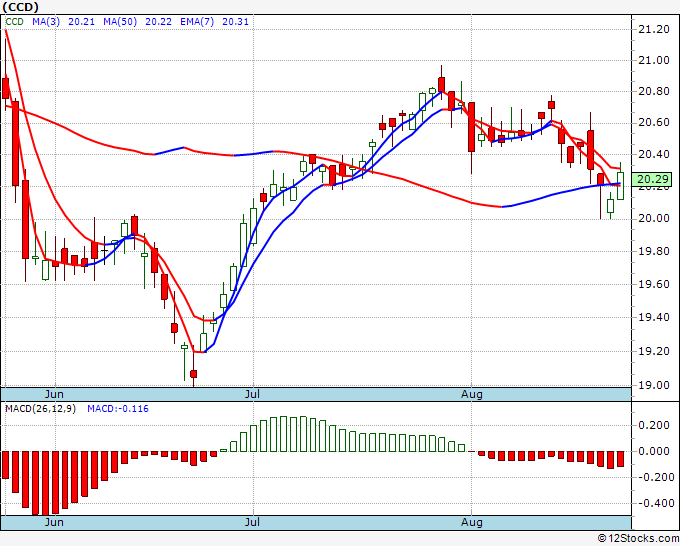Click the 19.60 price axis label
Screen dimensions: 680x546
654,284
